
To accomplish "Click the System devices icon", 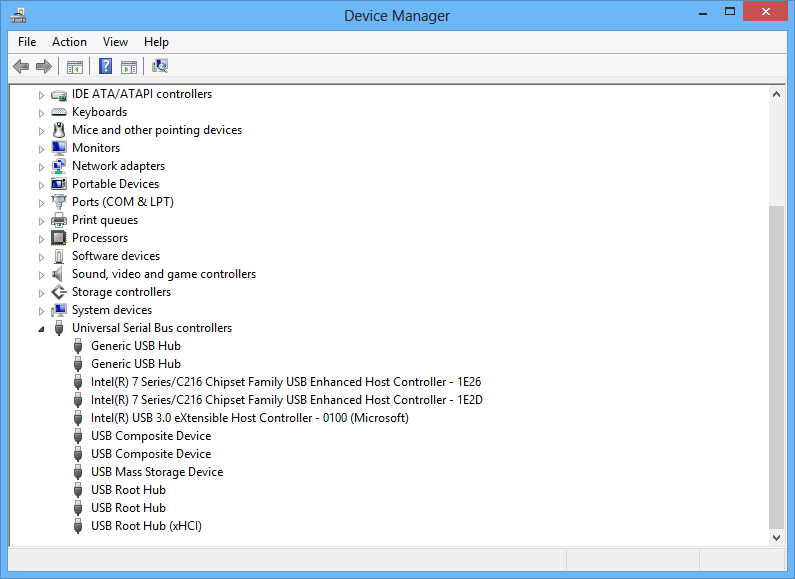I will (59, 310).
